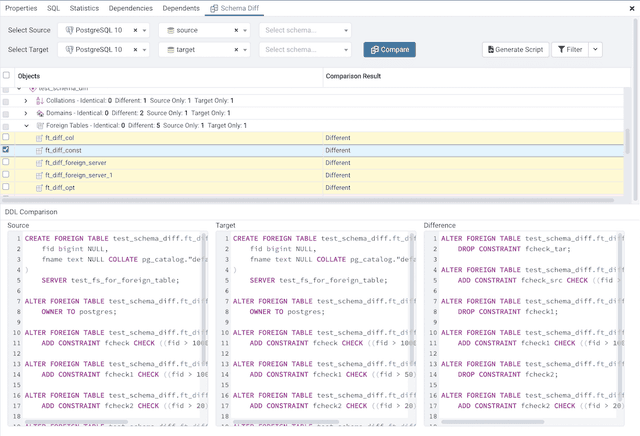Toggle the select-all Objects checkbox
Screen dimensions: 640x436
6,75
